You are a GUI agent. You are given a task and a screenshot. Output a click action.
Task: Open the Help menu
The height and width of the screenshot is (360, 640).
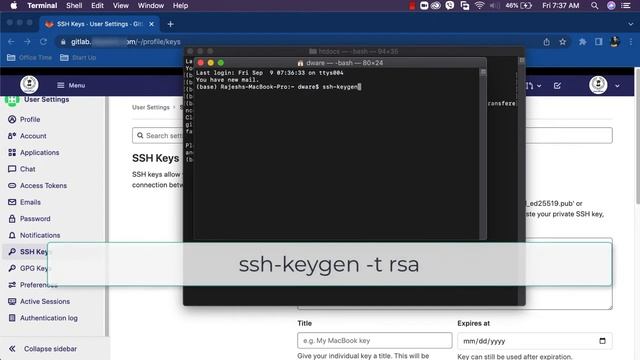[x=180, y=5]
